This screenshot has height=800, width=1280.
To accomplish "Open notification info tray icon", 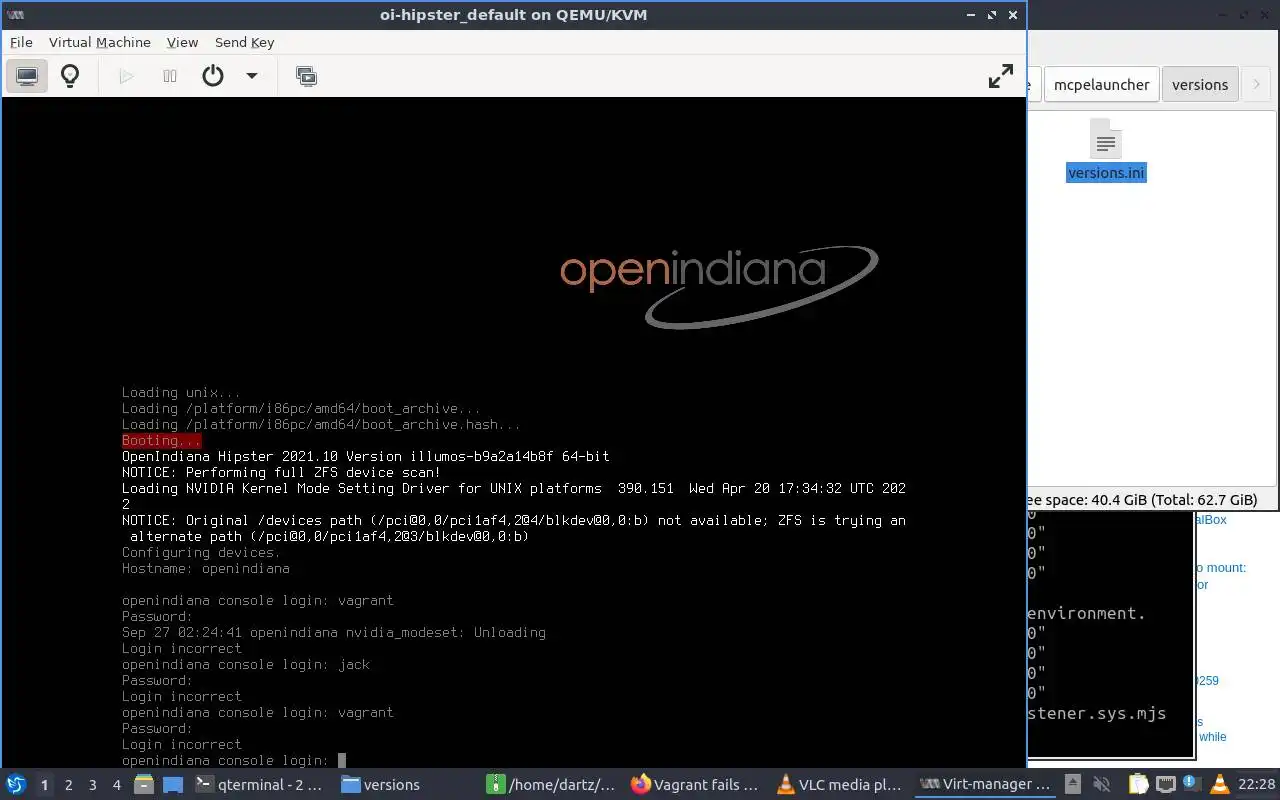I will (1191, 785).
